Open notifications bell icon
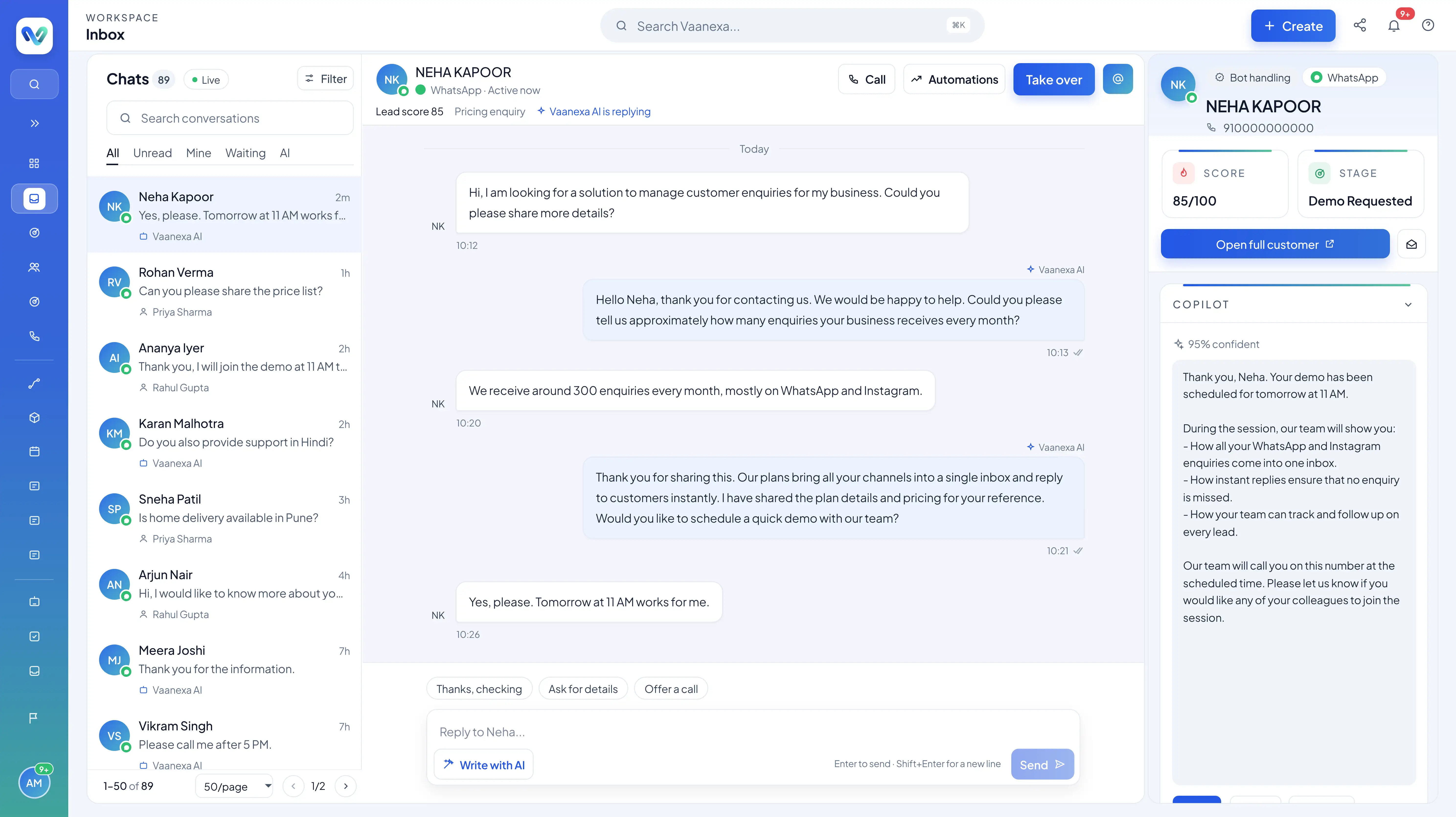The image size is (1456, 817). [x=1394, y=25]
